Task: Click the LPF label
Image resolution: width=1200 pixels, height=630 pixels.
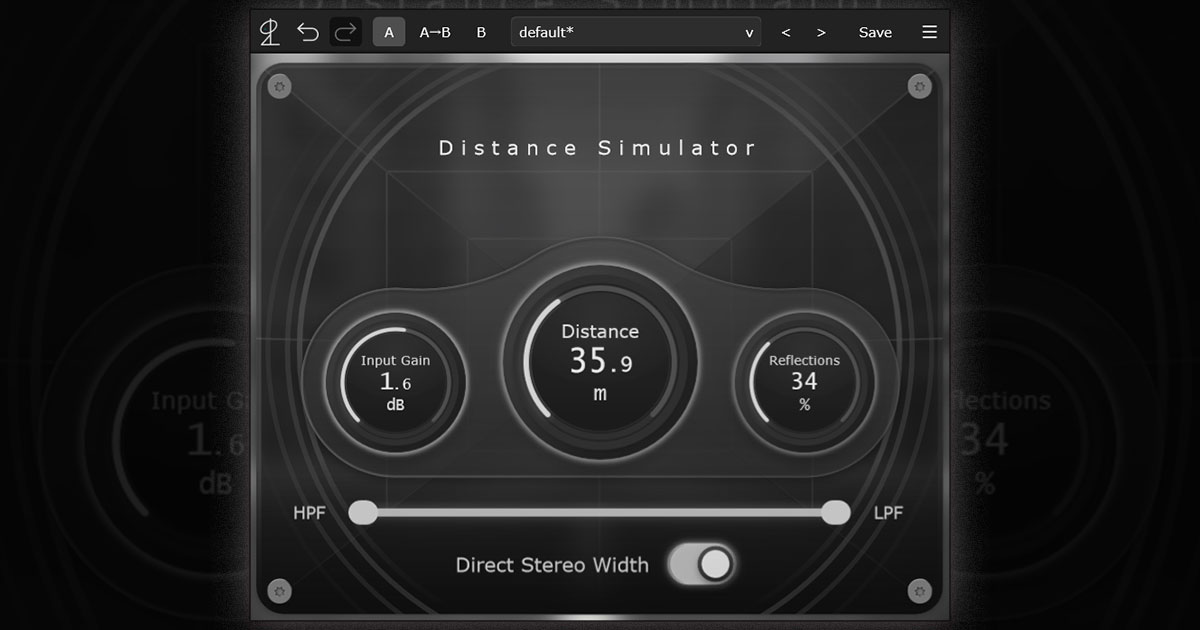Action: (x=888, y=514)
